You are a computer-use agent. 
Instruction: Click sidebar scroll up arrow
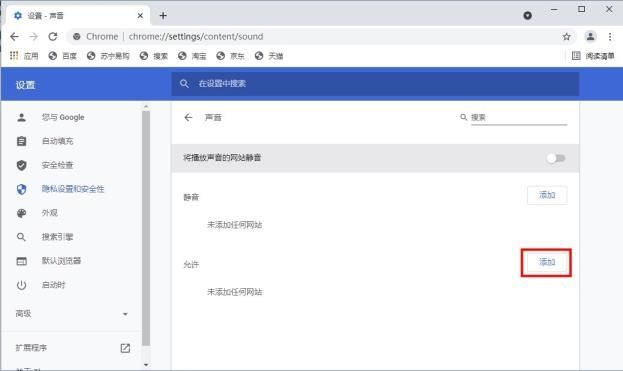coord(146,106)
